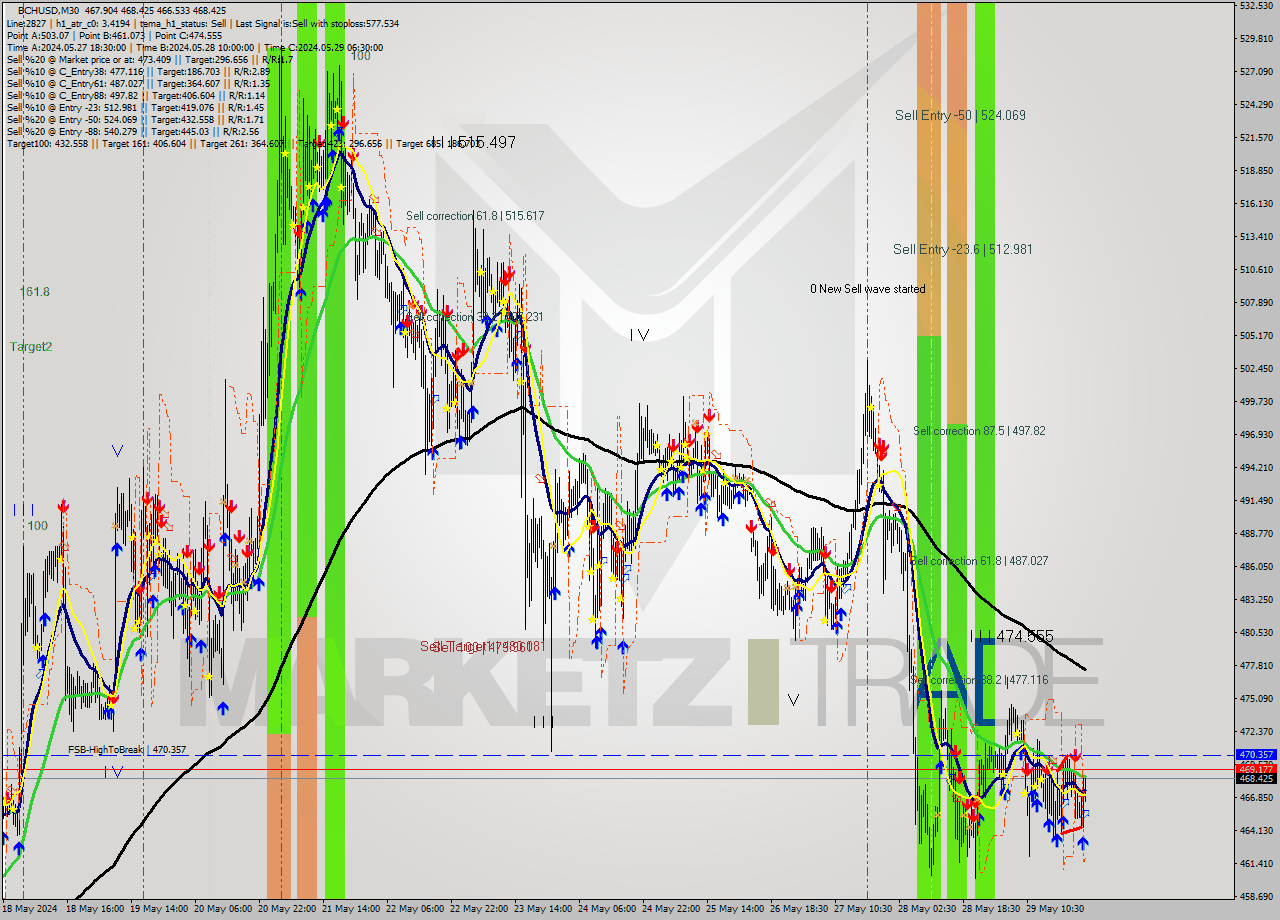
Task: Click '0 New Sell wave started' annotation
Action: click(867, 289)
